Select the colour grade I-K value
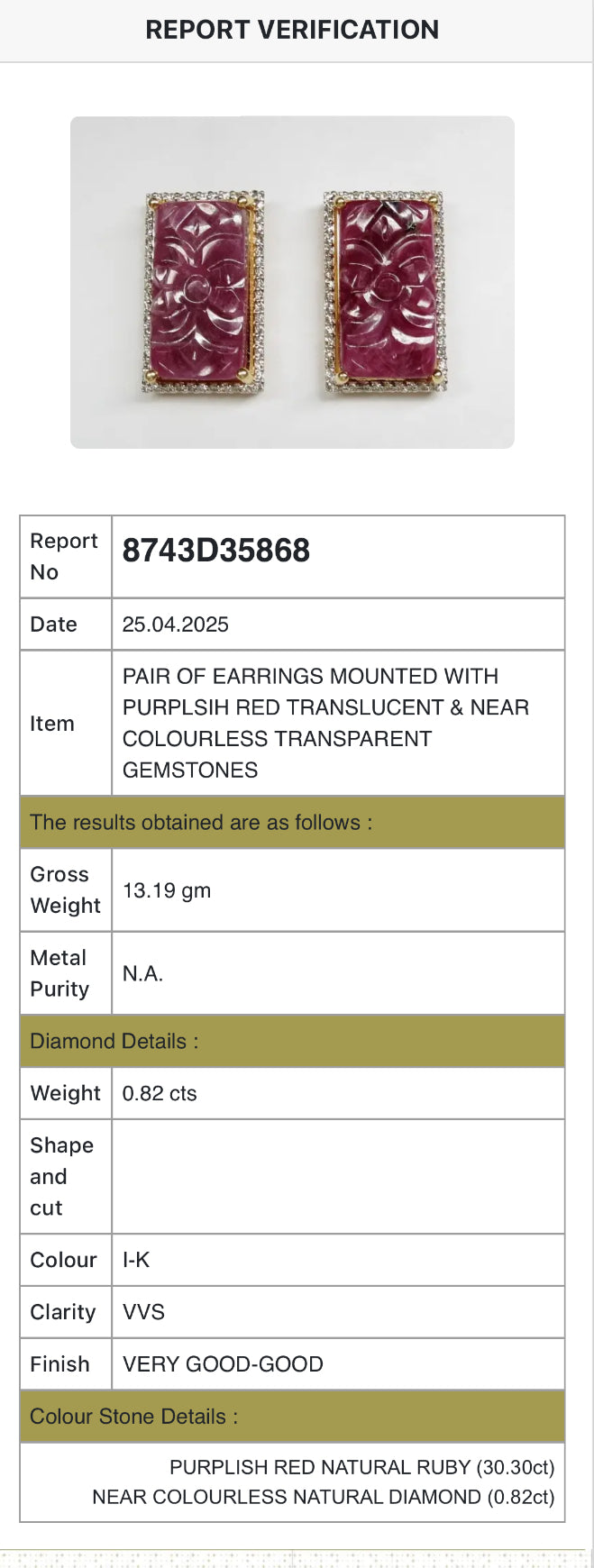The width and height of the screenshot is (594, 1568). [x=136, y=1260]
